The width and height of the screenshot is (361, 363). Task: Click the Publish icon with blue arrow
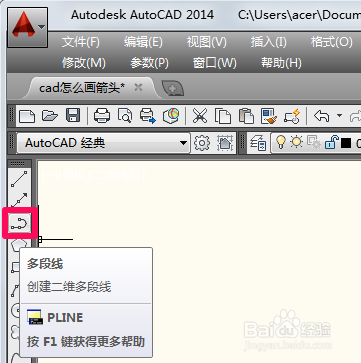[148, 116]
